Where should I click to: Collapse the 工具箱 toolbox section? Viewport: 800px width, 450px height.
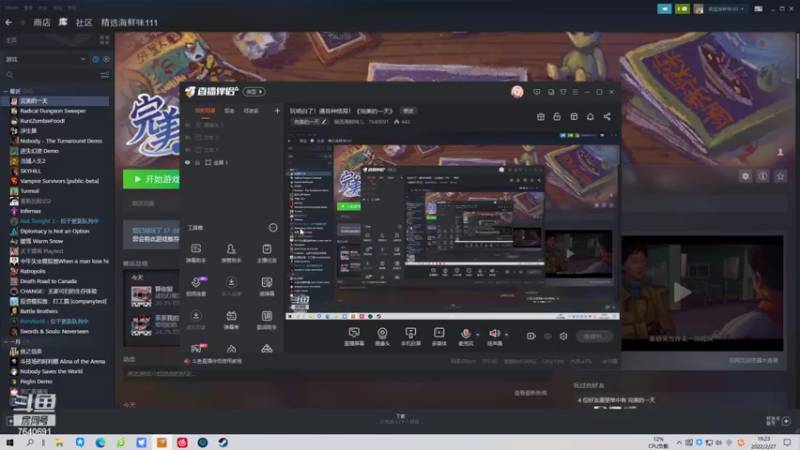click(273, 228)
